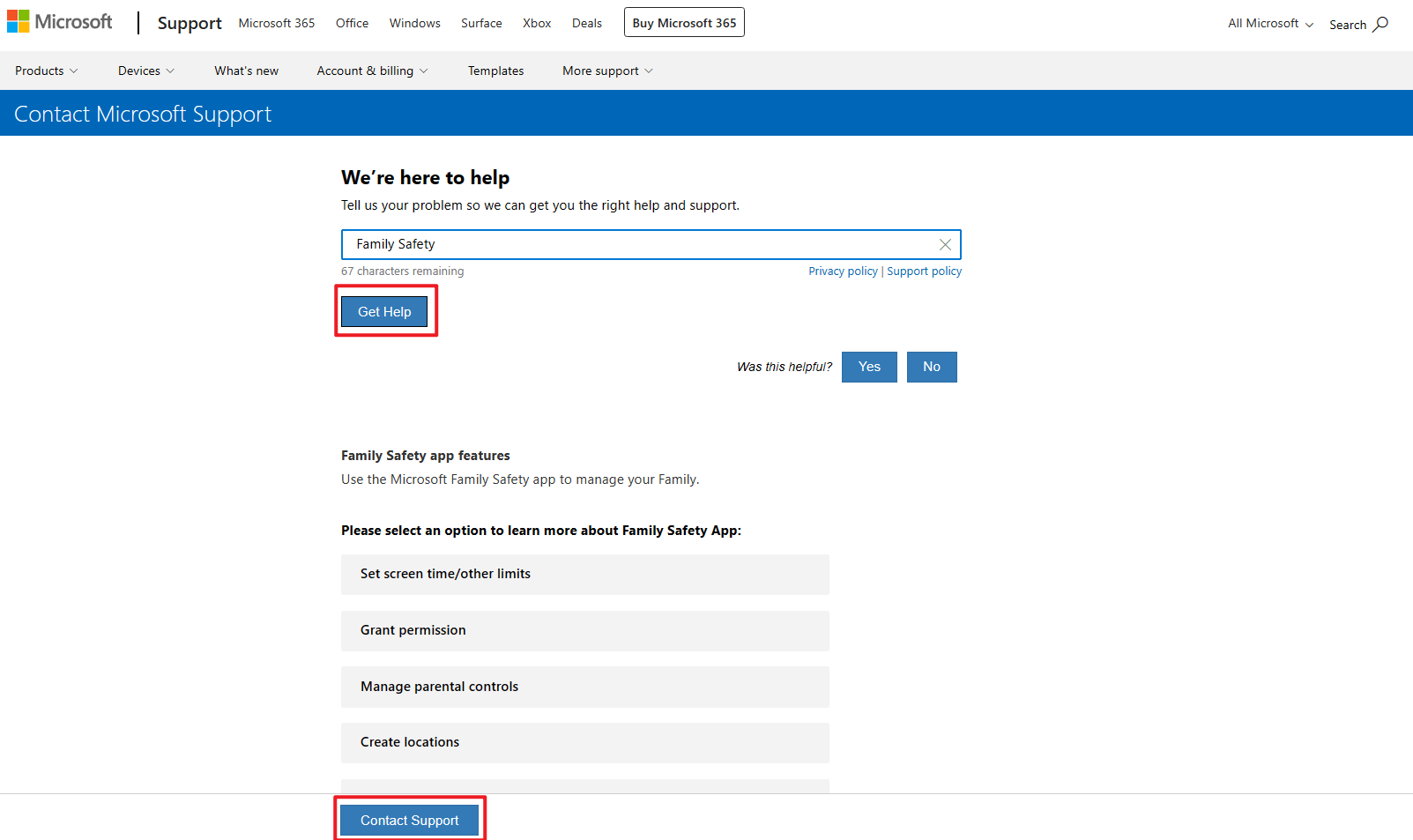Click the search magnifier icon

tap(1380, 24)
